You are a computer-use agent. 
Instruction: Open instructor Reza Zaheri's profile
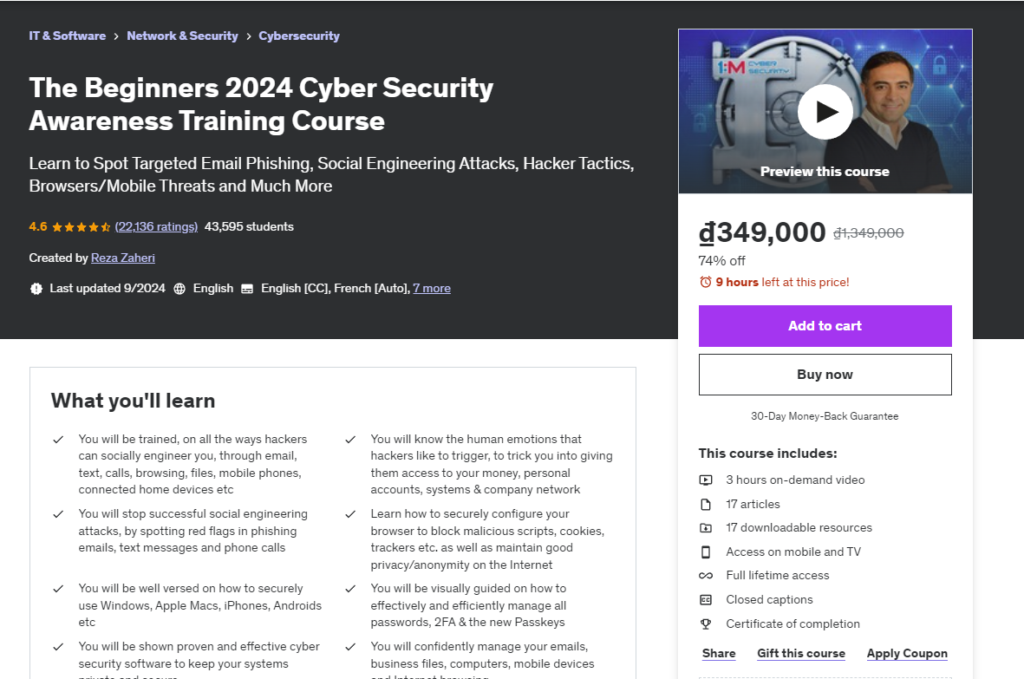(122, 258)
